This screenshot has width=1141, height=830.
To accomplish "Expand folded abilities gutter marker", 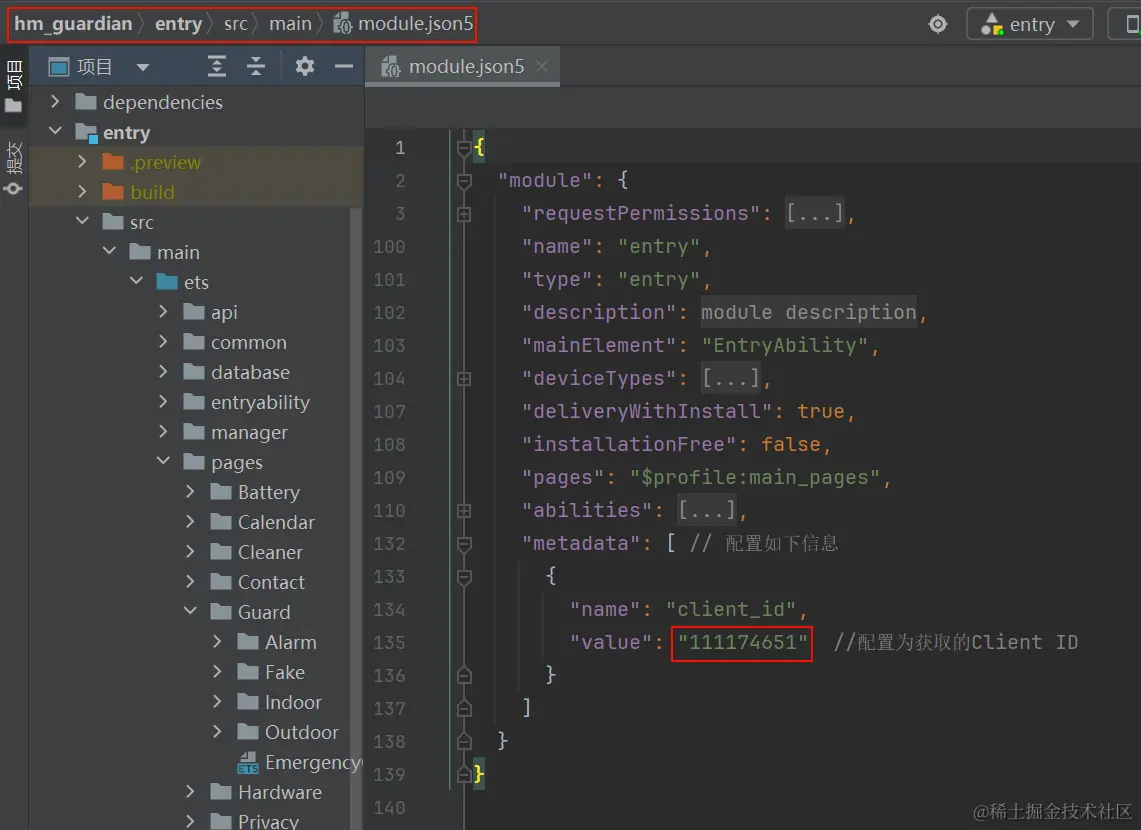I will tap(464, 511).
